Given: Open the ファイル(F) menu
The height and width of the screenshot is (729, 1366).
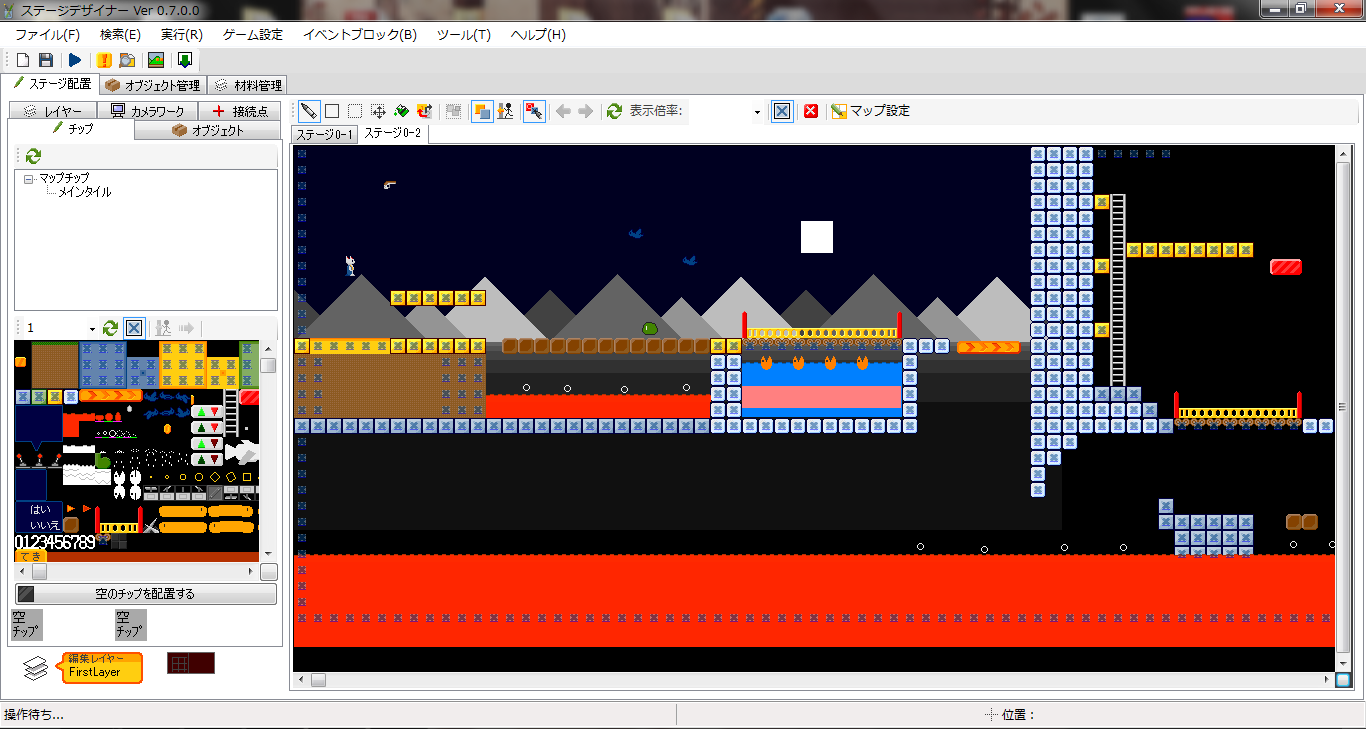Looking at the screenshot, I should pos(47,34).
